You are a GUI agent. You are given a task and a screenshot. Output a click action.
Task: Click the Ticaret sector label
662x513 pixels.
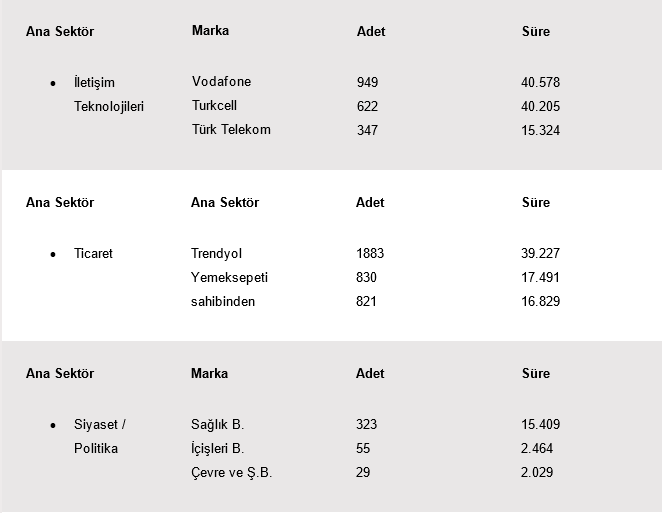click(x=93, y=254)
